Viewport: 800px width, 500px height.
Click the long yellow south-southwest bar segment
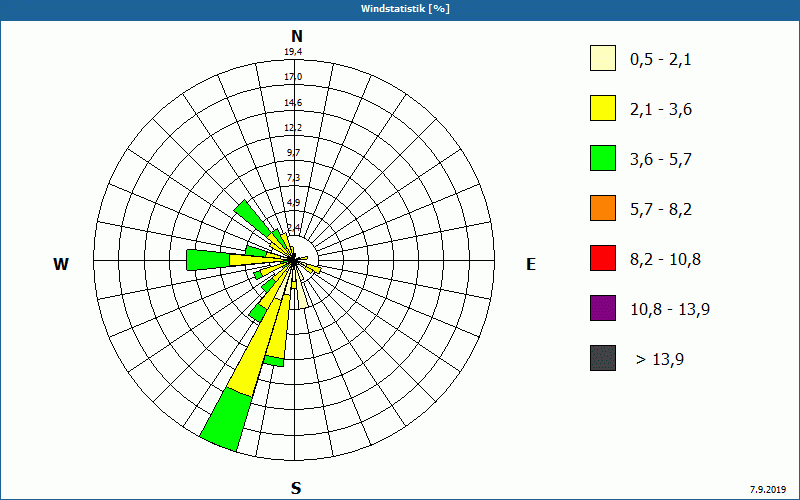pos(254,348)
